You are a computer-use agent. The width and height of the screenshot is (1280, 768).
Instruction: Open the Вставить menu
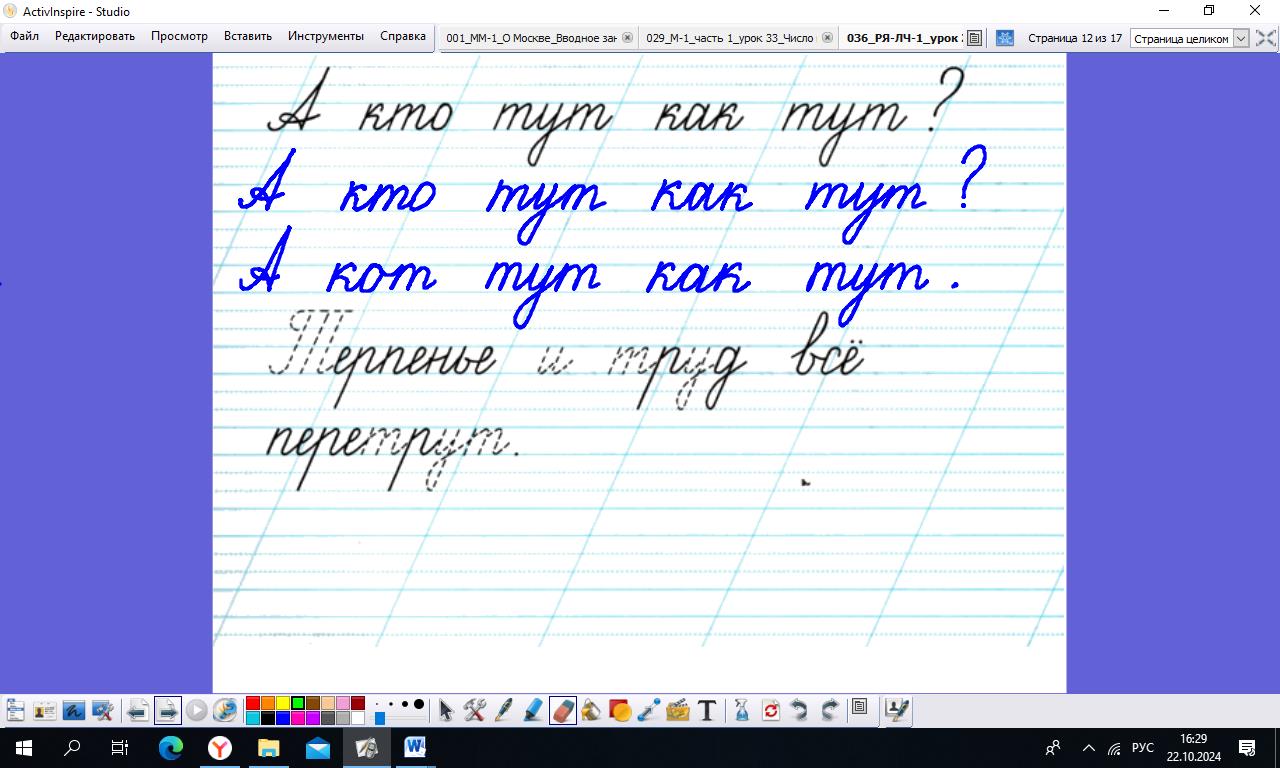click(x=248, y=36)
